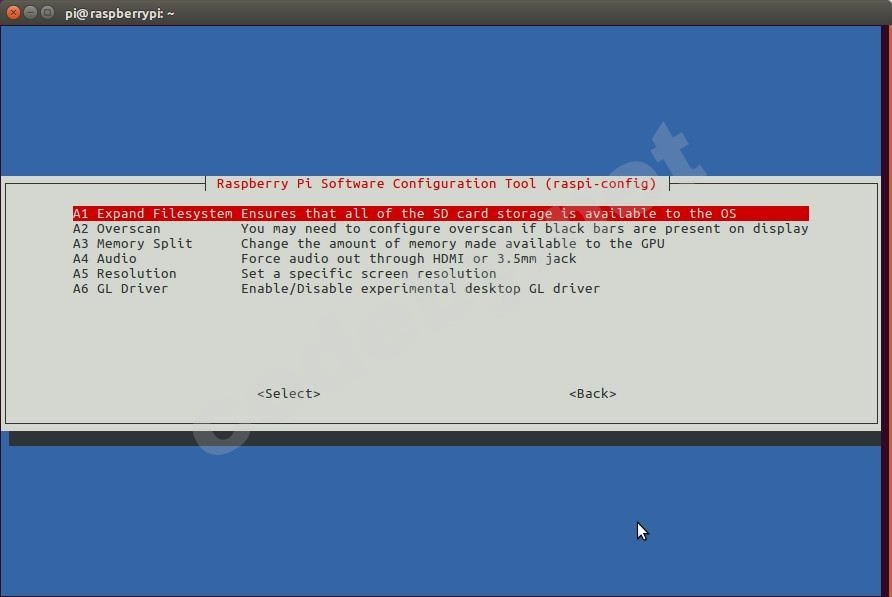Image resolution: width=892 pixels, height=597 pixels.
Task: Click 'Force audio out through HDMI or 3.5mm jack'
Action: 408,258
